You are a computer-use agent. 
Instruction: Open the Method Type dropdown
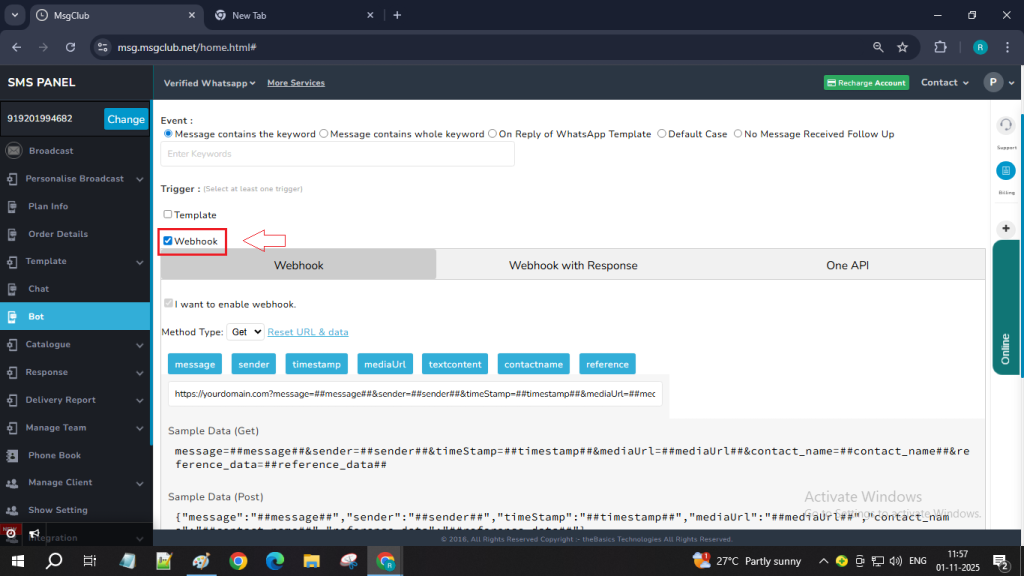[x=245, y=331]
